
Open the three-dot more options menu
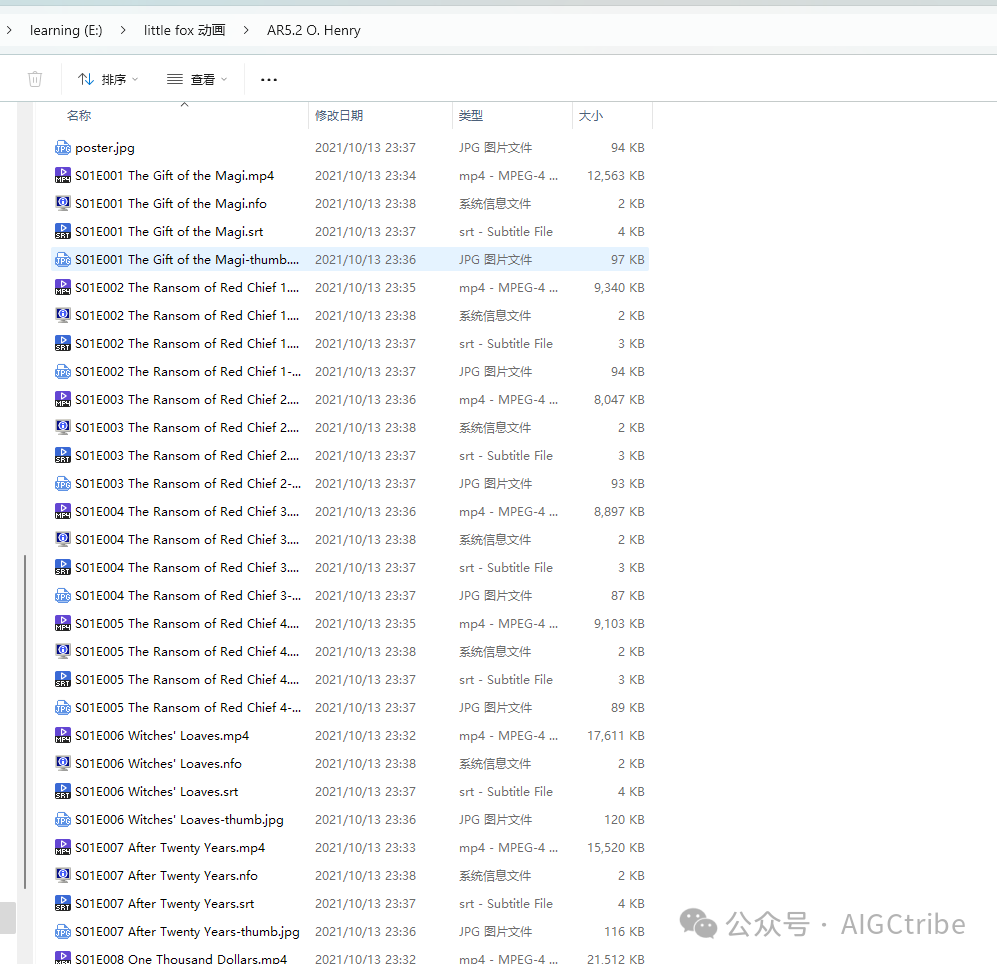[269, 79]
